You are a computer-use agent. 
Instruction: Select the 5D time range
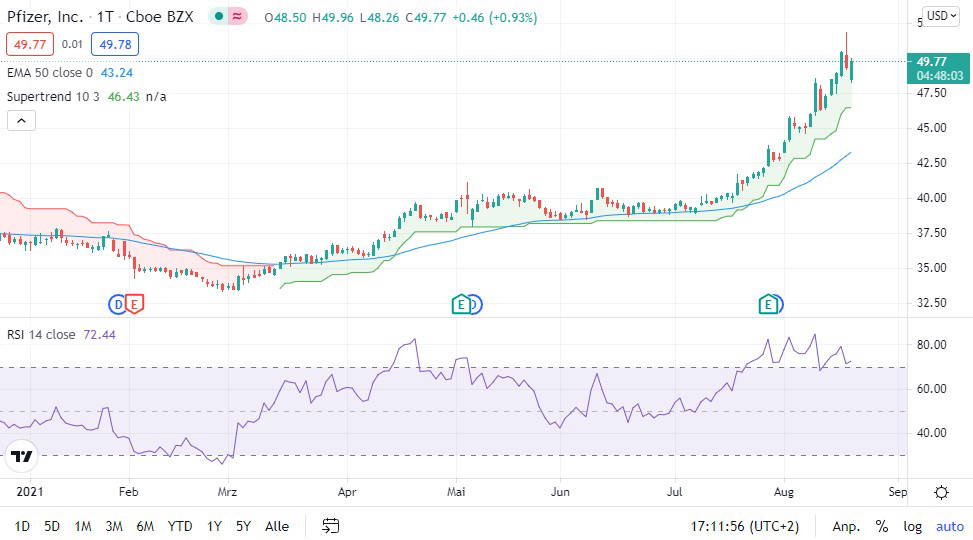point(52,526)
